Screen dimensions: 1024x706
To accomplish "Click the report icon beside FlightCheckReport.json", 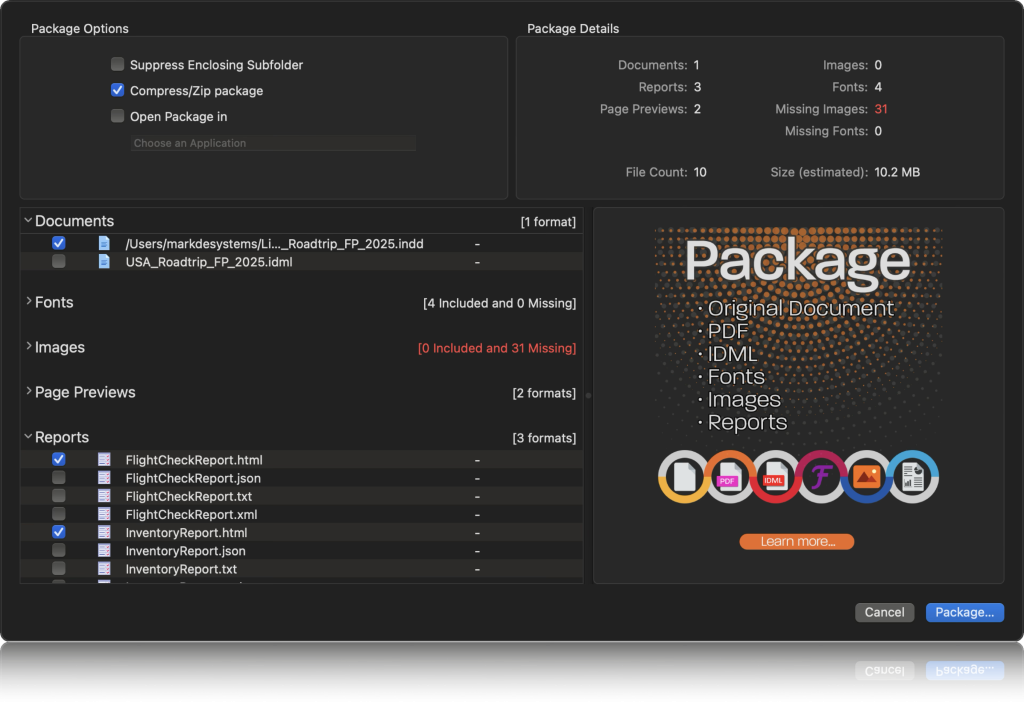I will point(104,477).
